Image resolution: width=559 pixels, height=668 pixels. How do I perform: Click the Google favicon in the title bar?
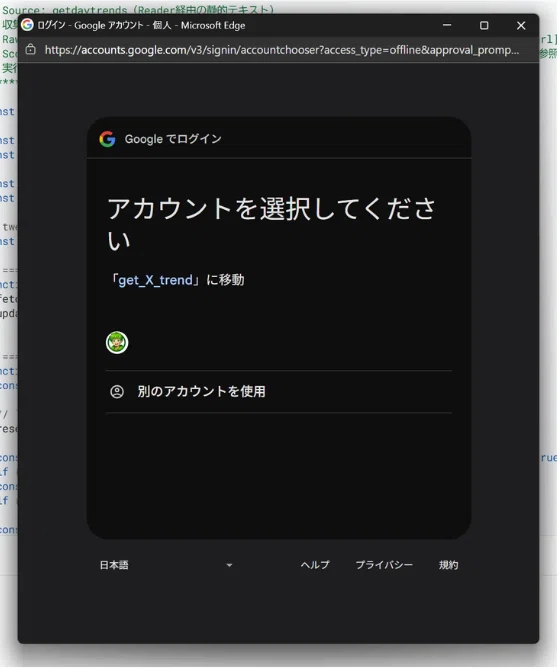[x=27, y=25]
